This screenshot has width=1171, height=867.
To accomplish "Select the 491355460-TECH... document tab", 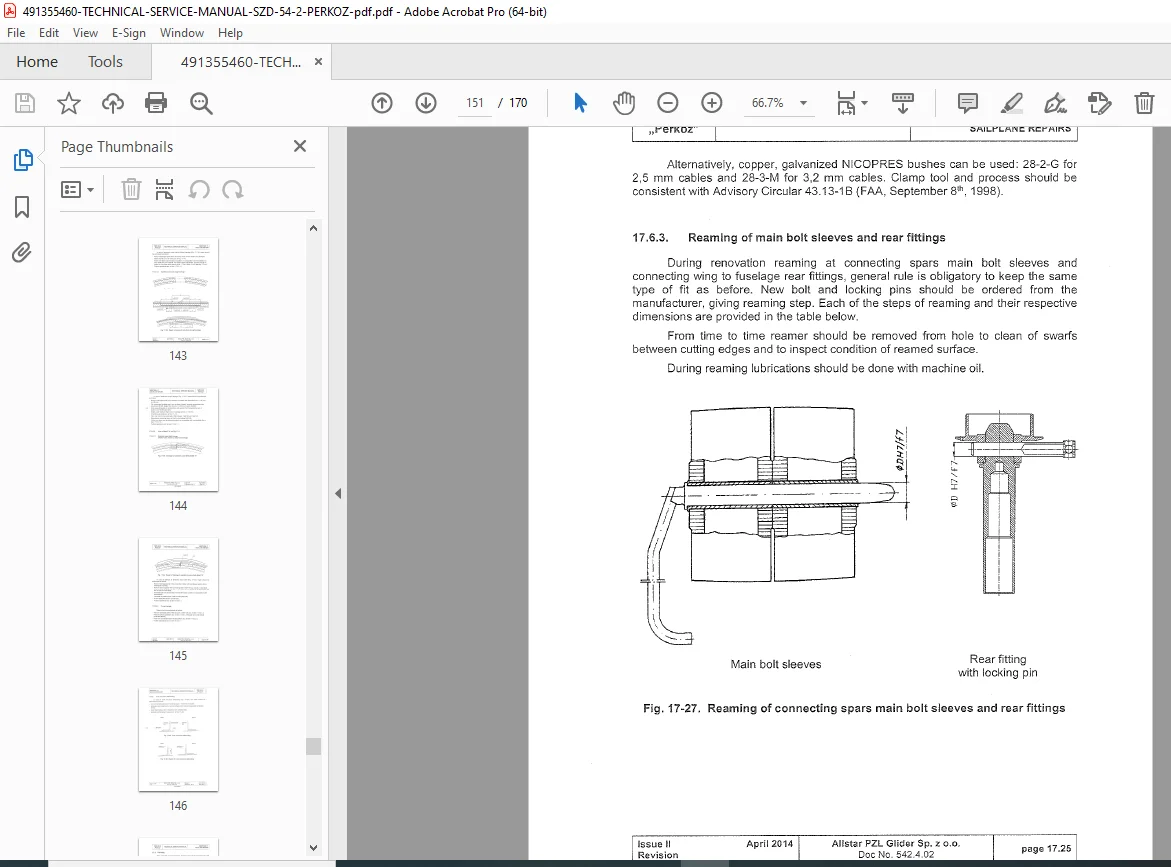I will click(x=240, y=62).
